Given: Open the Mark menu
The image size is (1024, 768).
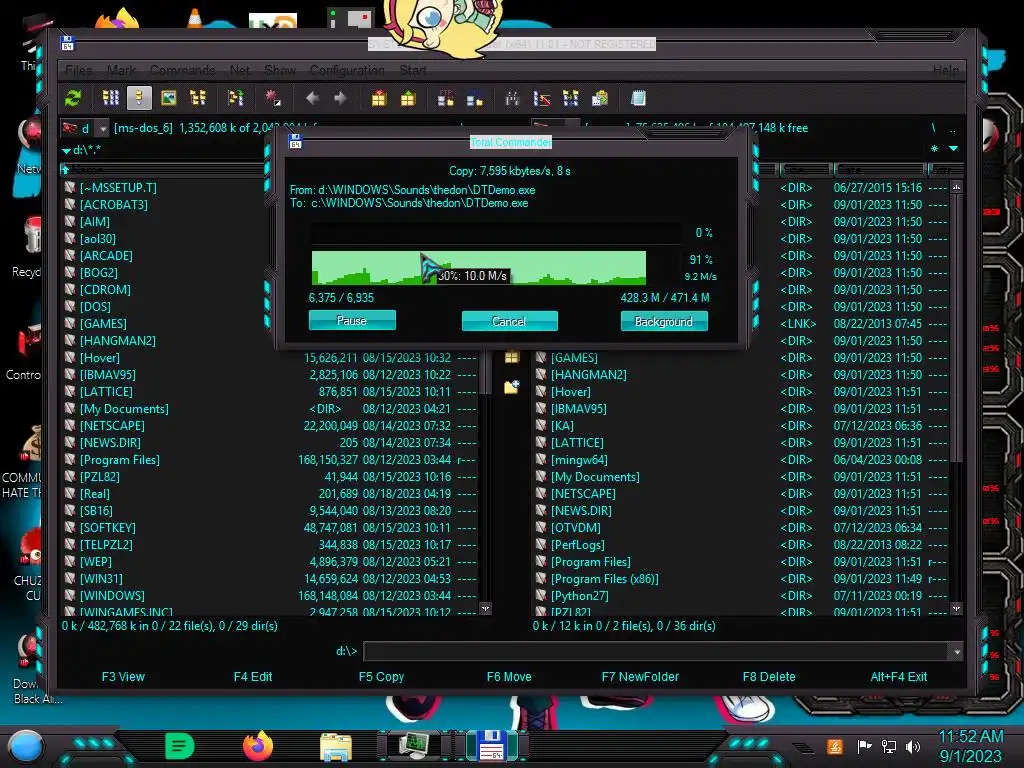Looking at the screenshot, I should [121, 70].
